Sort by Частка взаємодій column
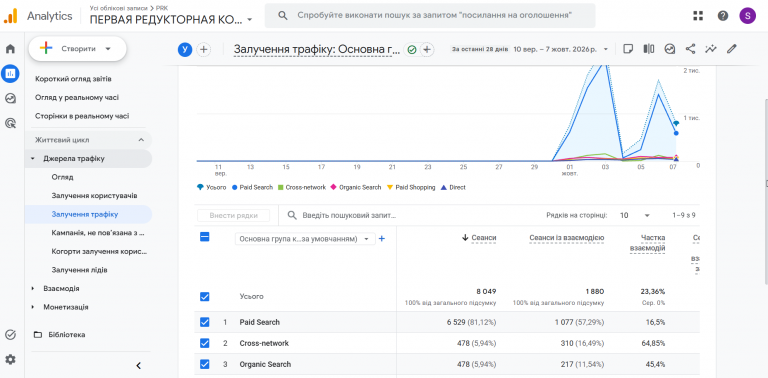768x378 pixels. [647, 243]
